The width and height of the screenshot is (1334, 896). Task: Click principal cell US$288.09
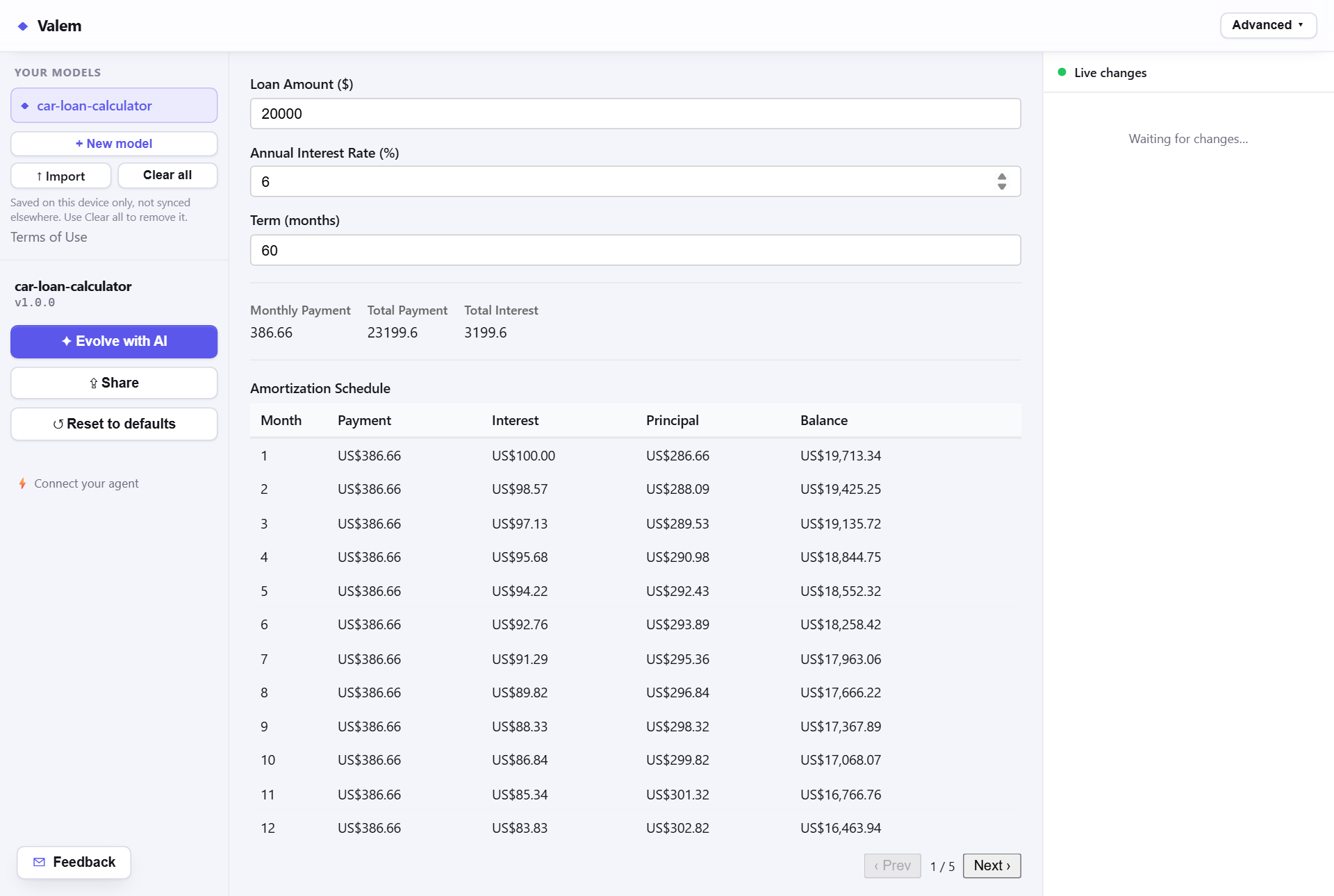click(x=677, y=489)
